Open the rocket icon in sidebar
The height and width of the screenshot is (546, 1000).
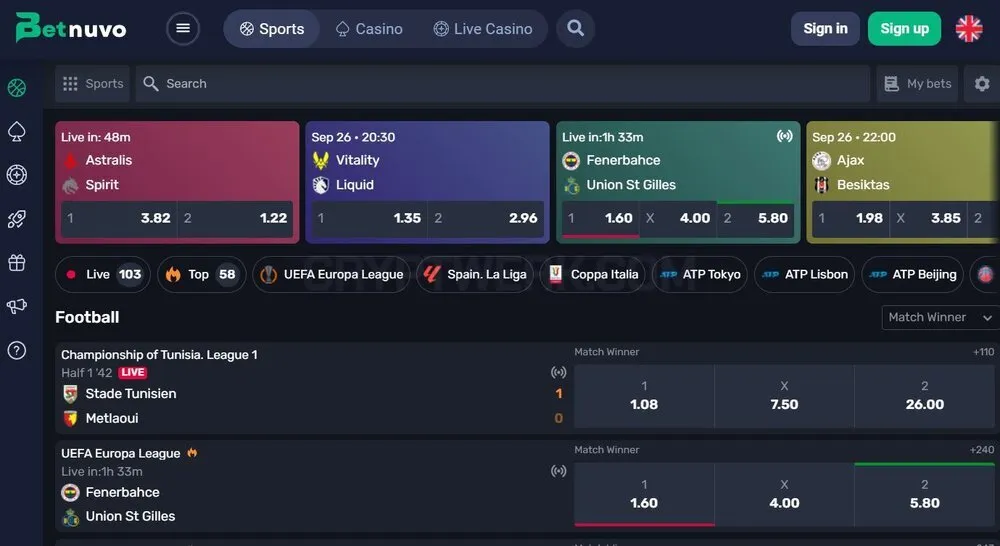pos(17,219)
